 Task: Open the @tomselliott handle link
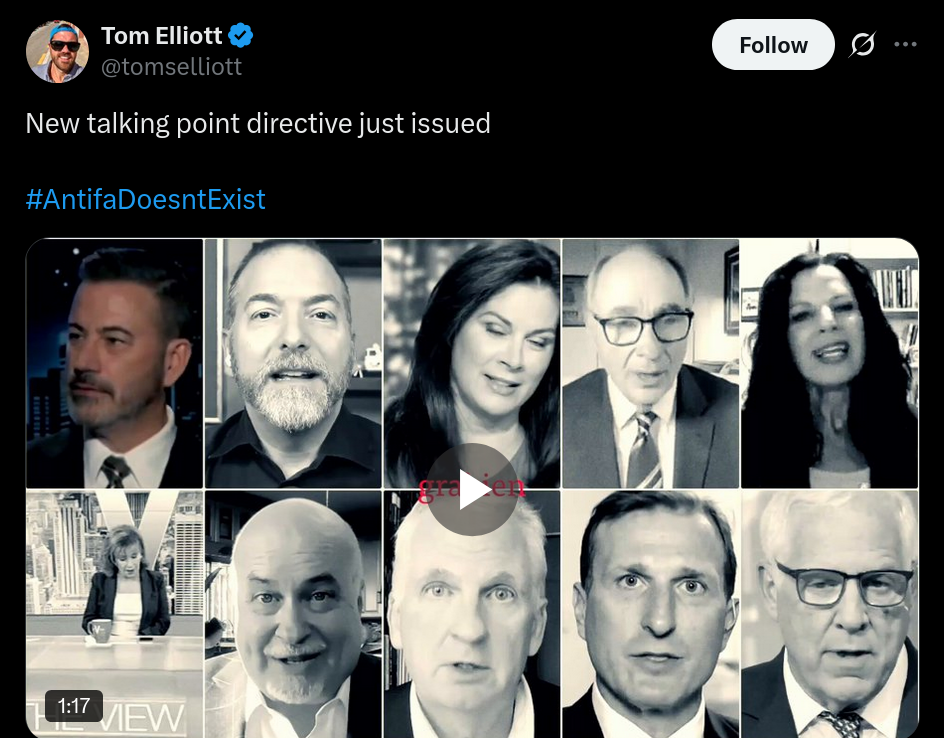171,67
